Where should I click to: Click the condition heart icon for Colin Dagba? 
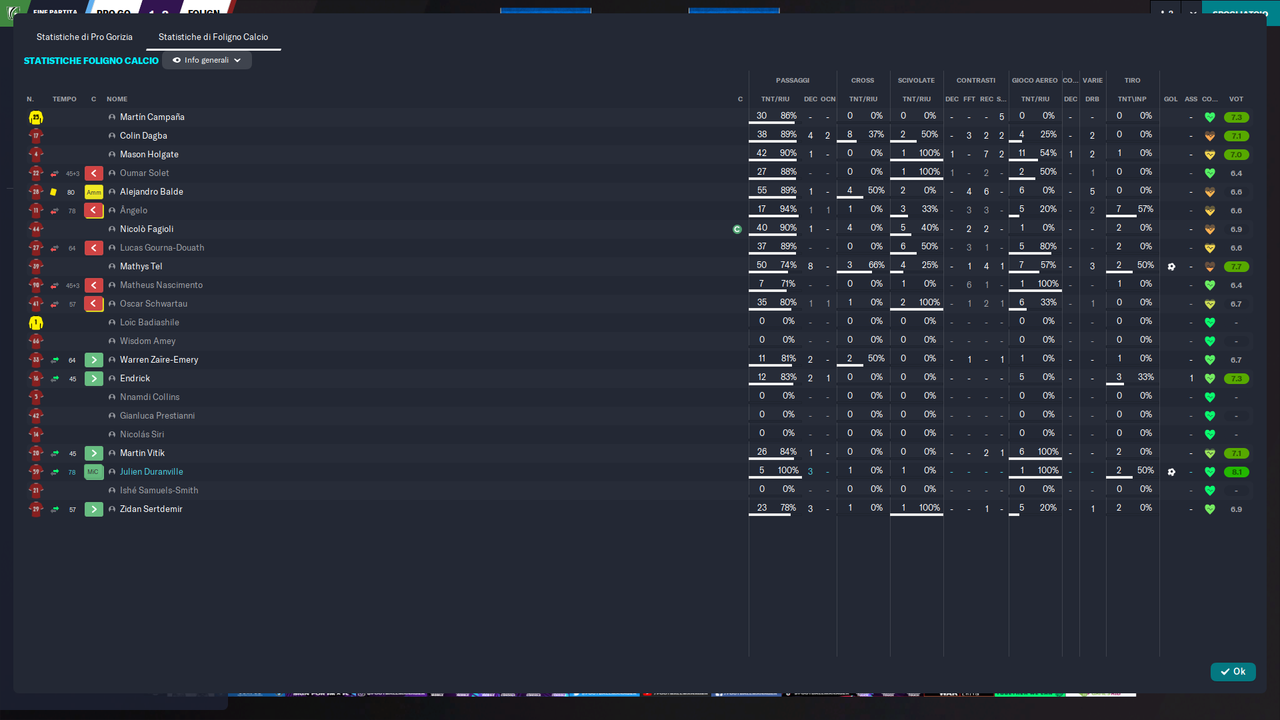1209,136
